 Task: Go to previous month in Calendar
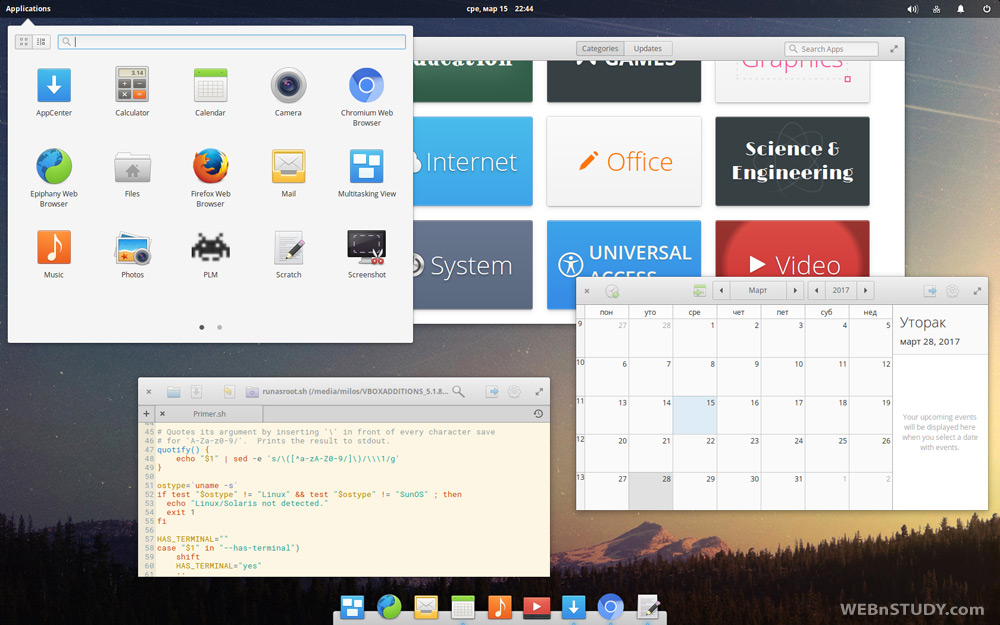[721, 291]
